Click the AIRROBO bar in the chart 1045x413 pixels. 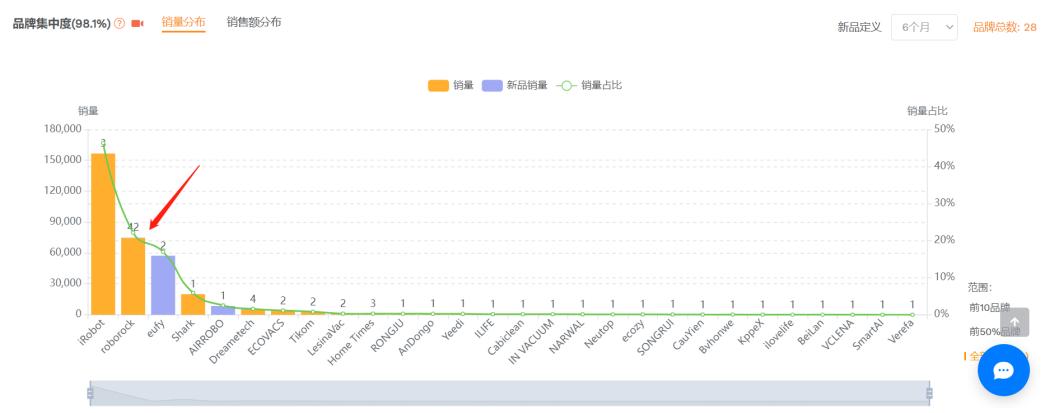(223, 310)
